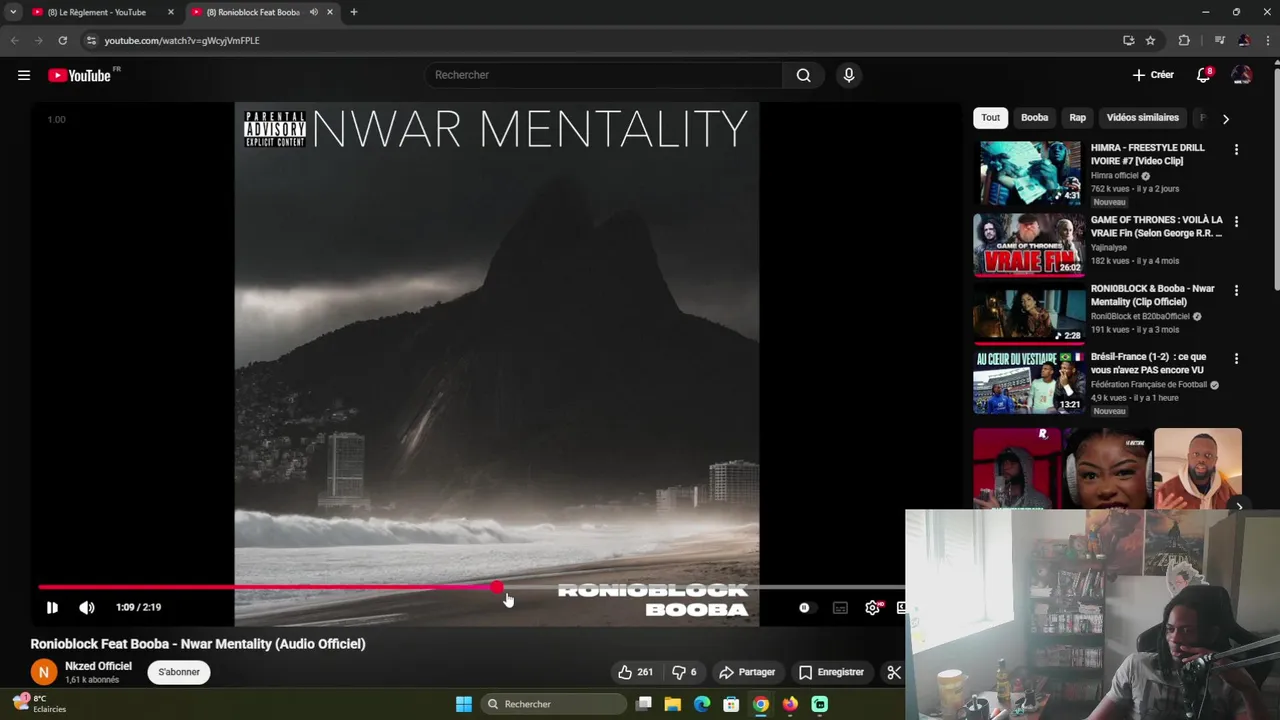1280x720 pixels.
Task: Select the Rap filter chip
Action: point(1077,118)
